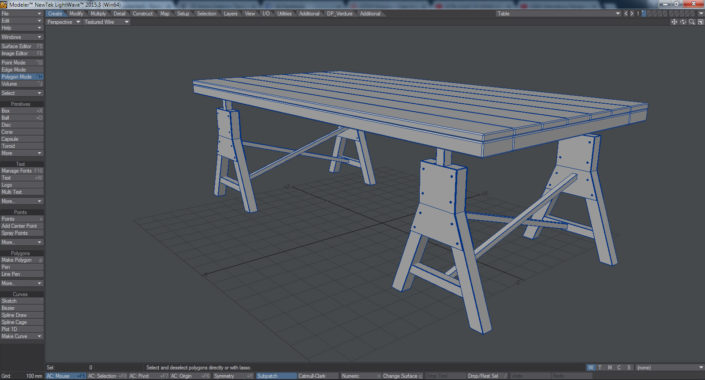This screenshot has height=380, width=705.
Task: Toggle Polygon Mode selection
Action: (22, 77)
